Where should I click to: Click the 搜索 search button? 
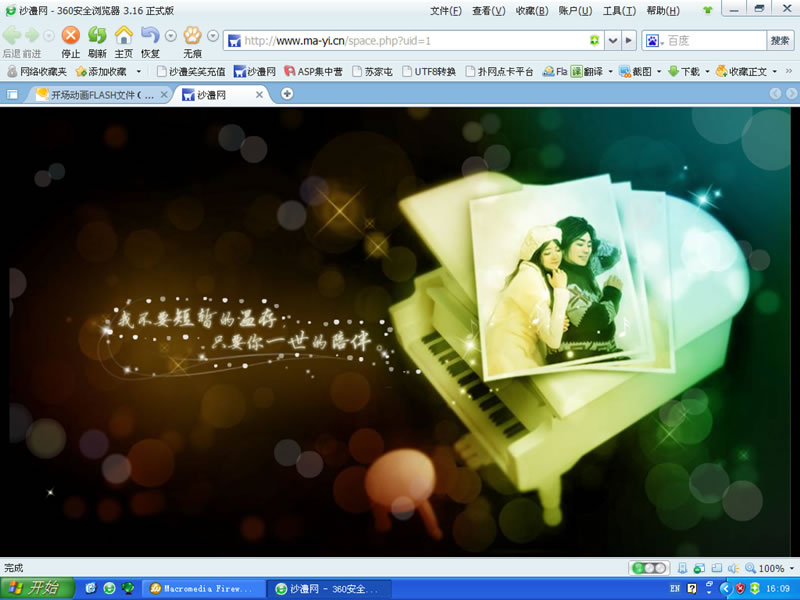tap(780, 41)
